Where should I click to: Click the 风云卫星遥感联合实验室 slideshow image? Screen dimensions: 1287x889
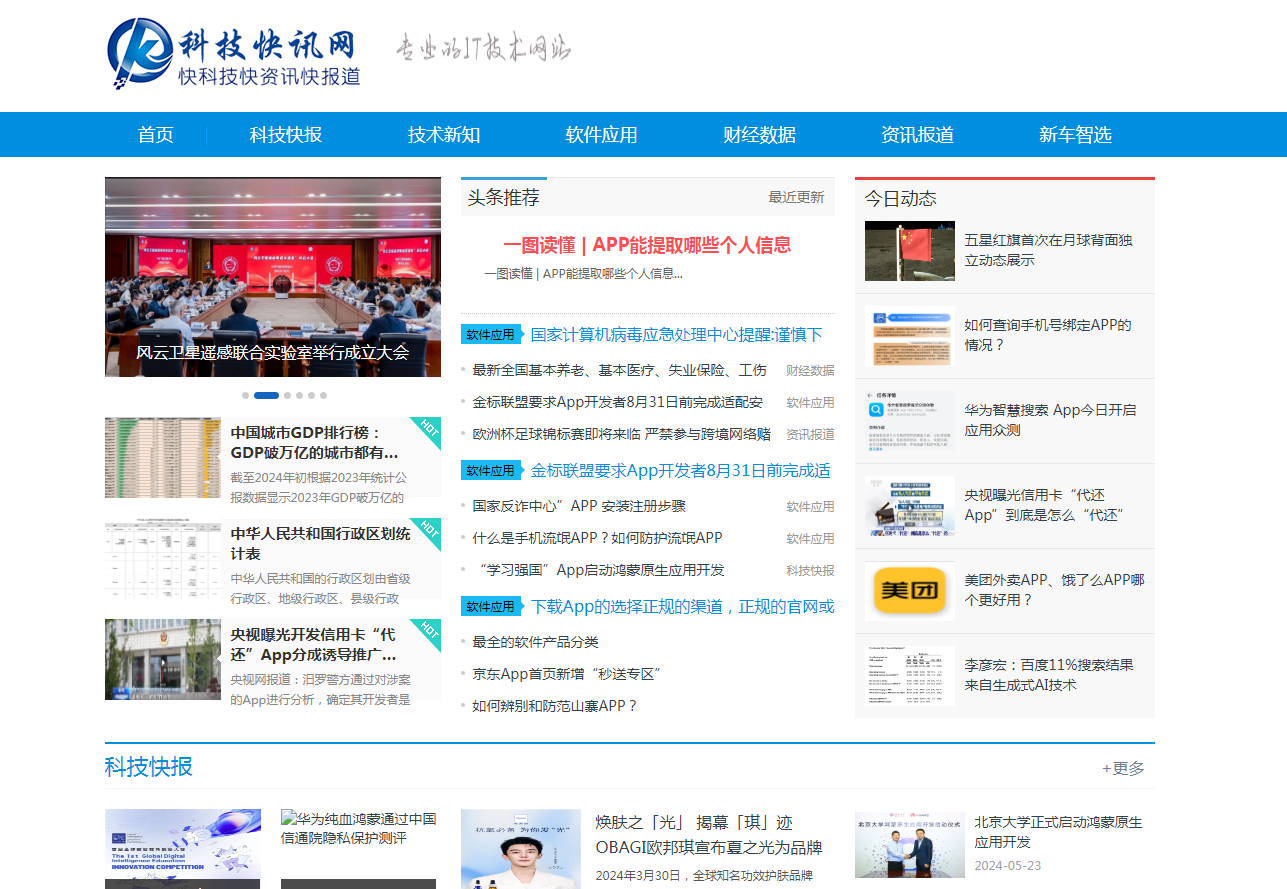(273, 277)
